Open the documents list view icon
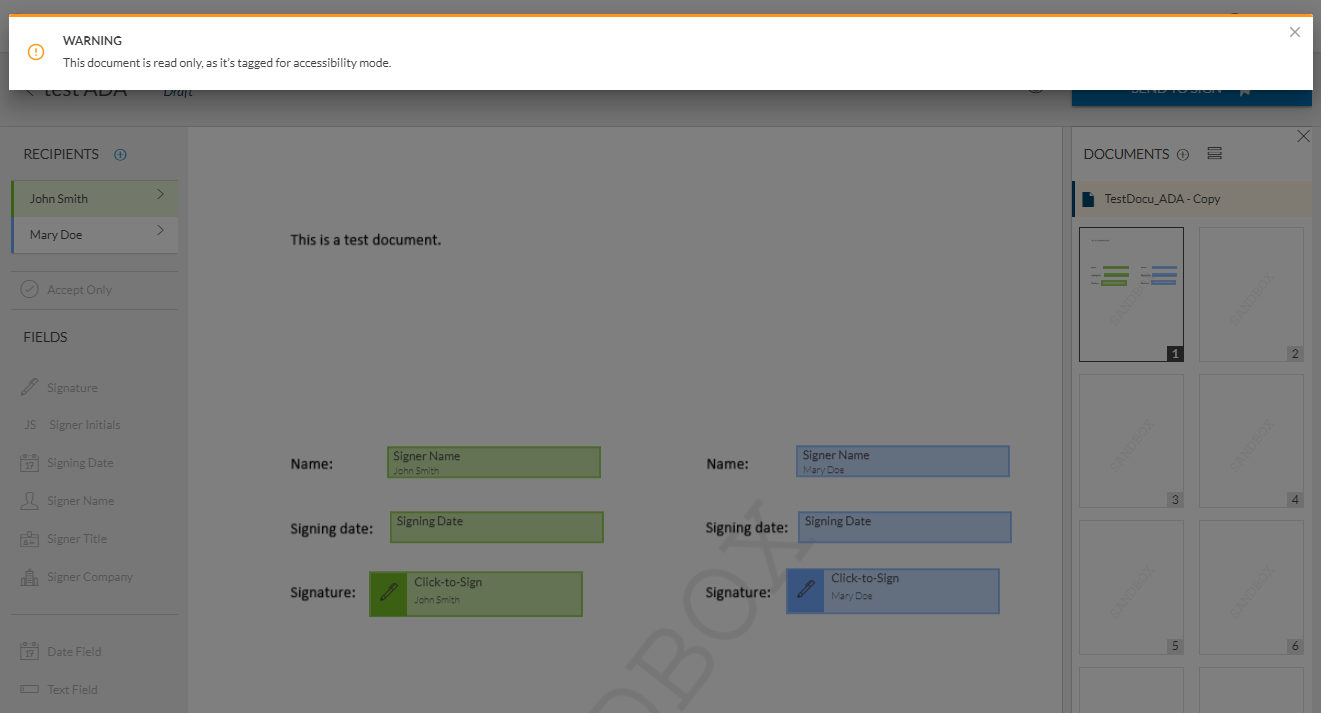This screenshot has width=1321, height=713. (1215, 153)
